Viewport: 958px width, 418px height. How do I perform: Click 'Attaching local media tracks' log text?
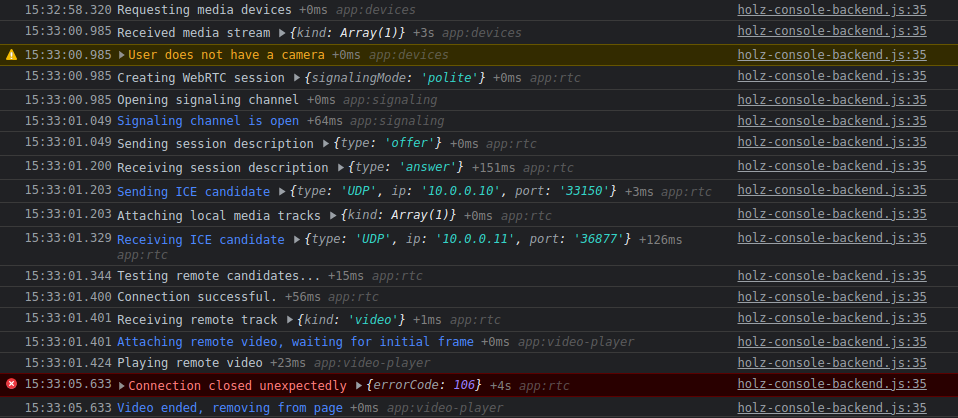(219, 215)
